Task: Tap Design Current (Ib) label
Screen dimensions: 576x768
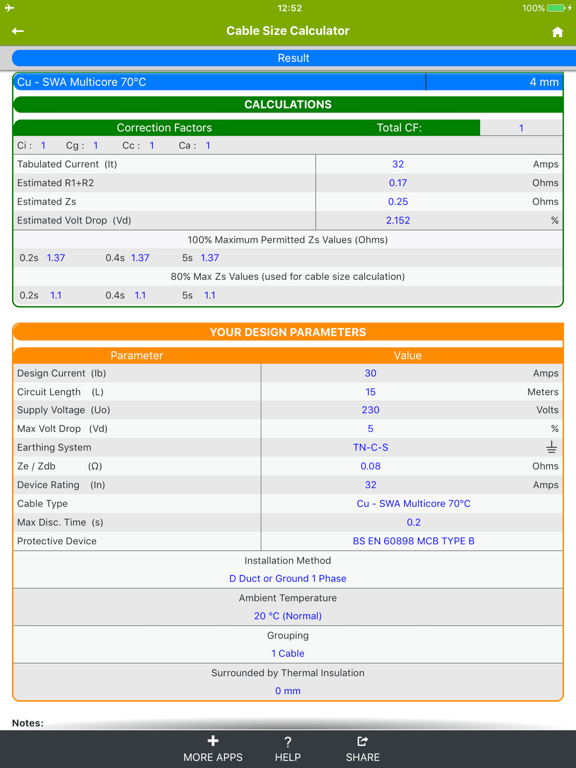Action: [61, 373]
